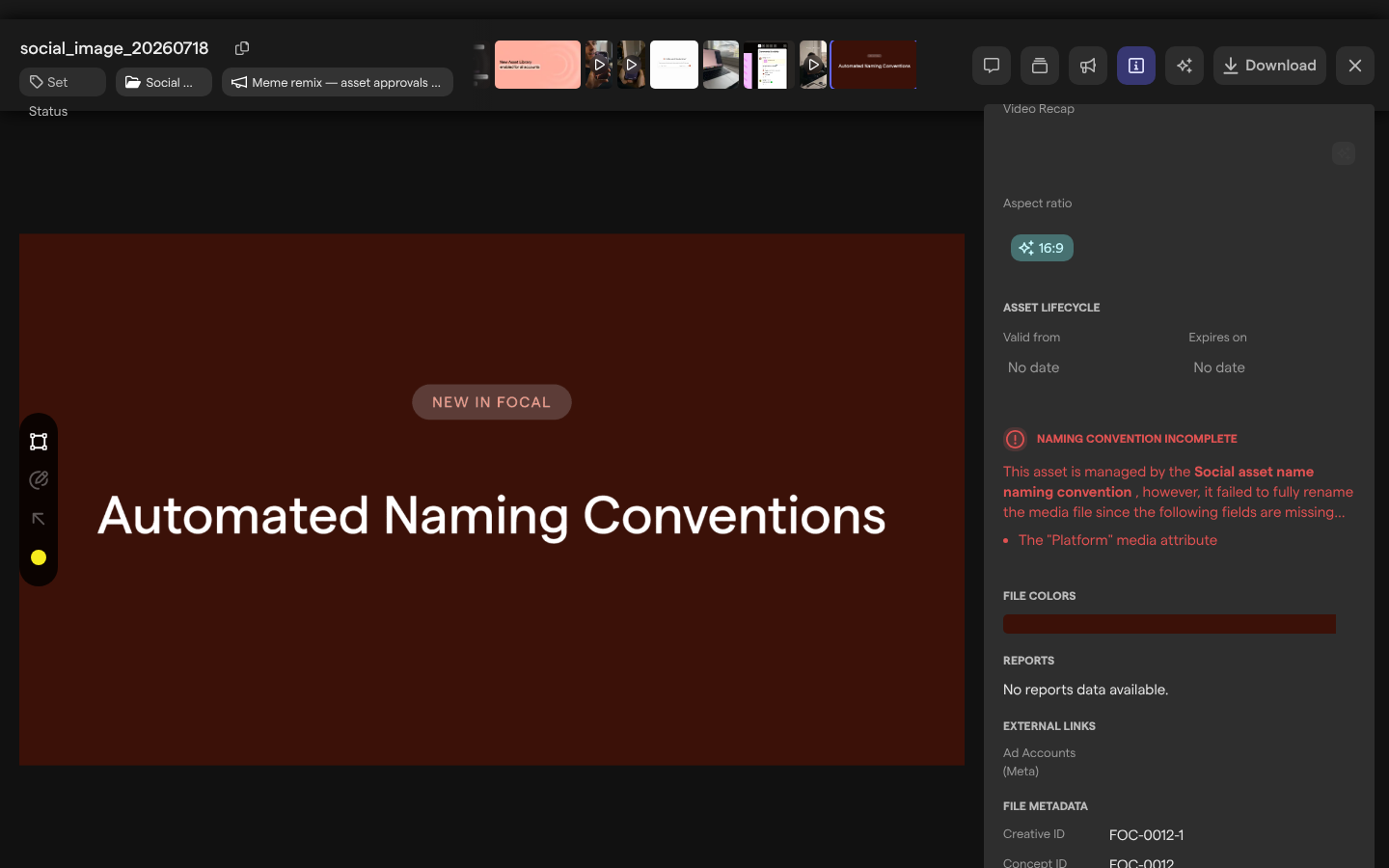Click the Download button

(1269, 66)
